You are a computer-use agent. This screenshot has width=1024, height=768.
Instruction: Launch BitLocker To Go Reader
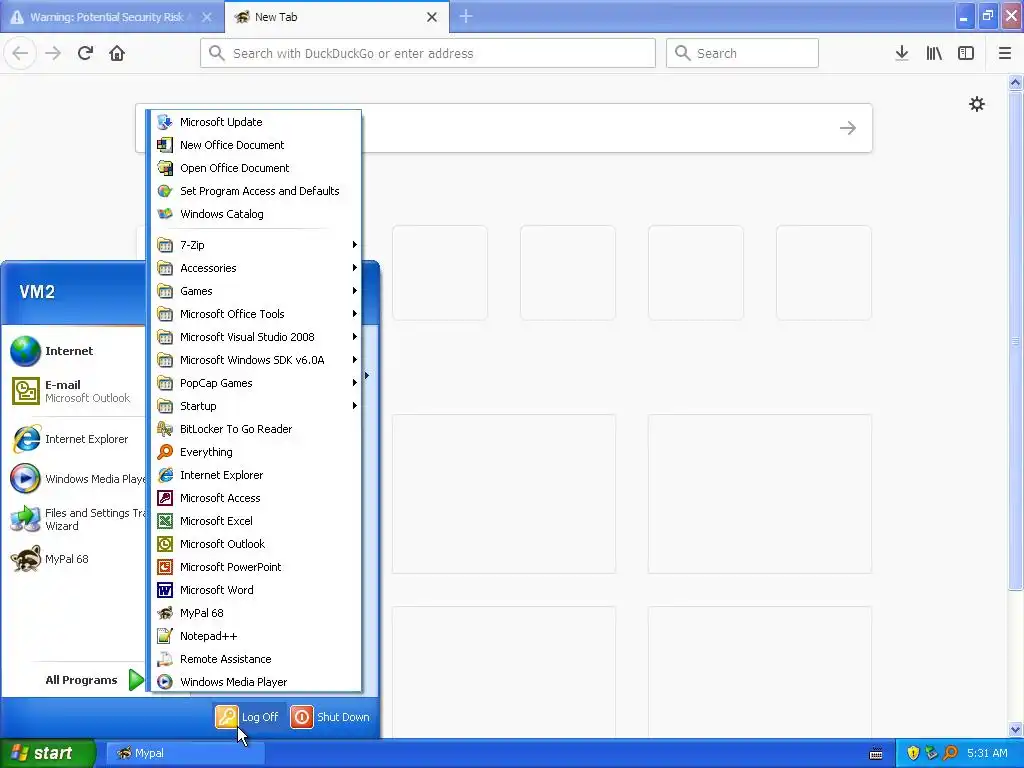255,429
